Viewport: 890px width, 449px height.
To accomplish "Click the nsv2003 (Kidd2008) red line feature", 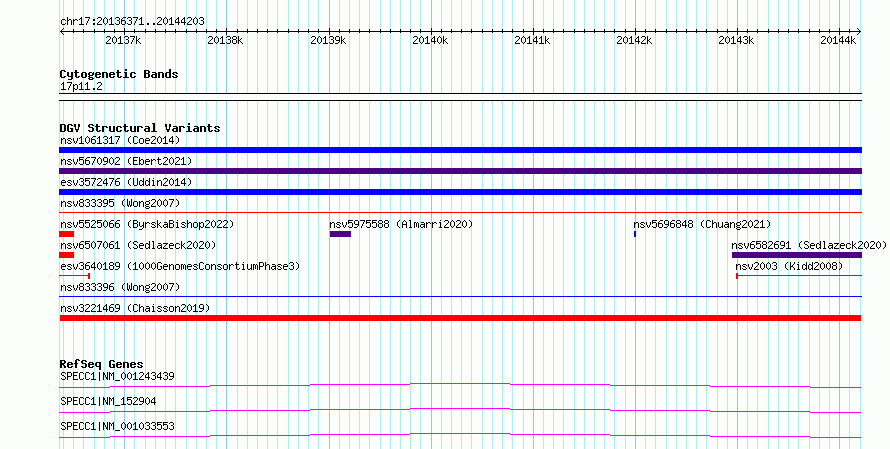I will 799,276.
